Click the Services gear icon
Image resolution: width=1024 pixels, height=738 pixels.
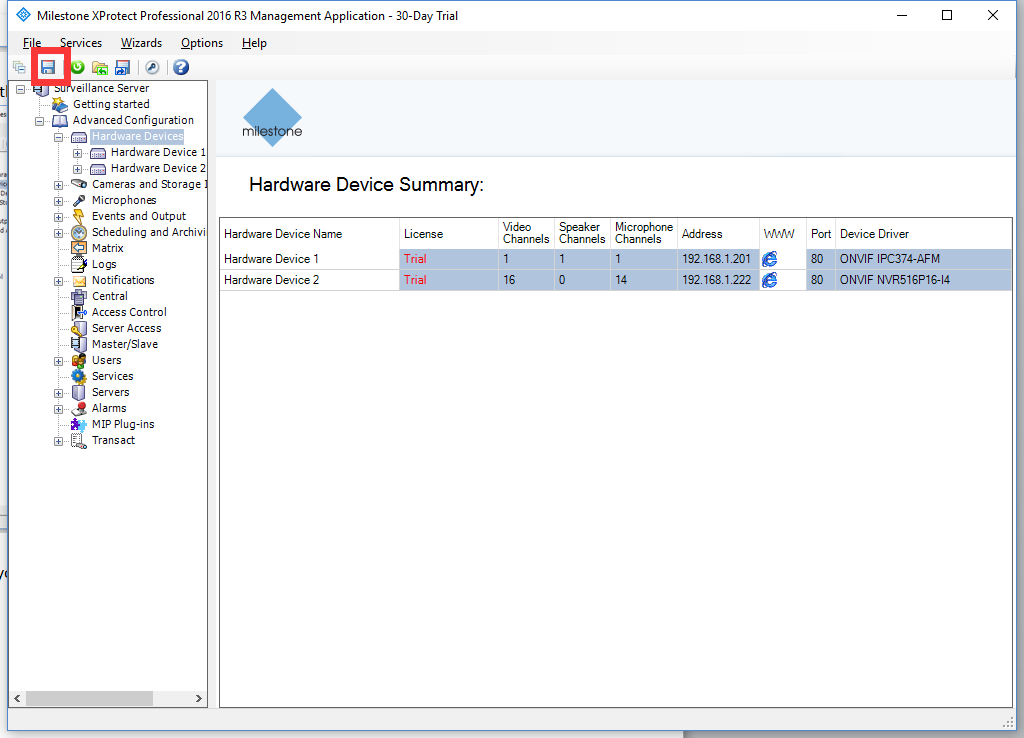79,376
